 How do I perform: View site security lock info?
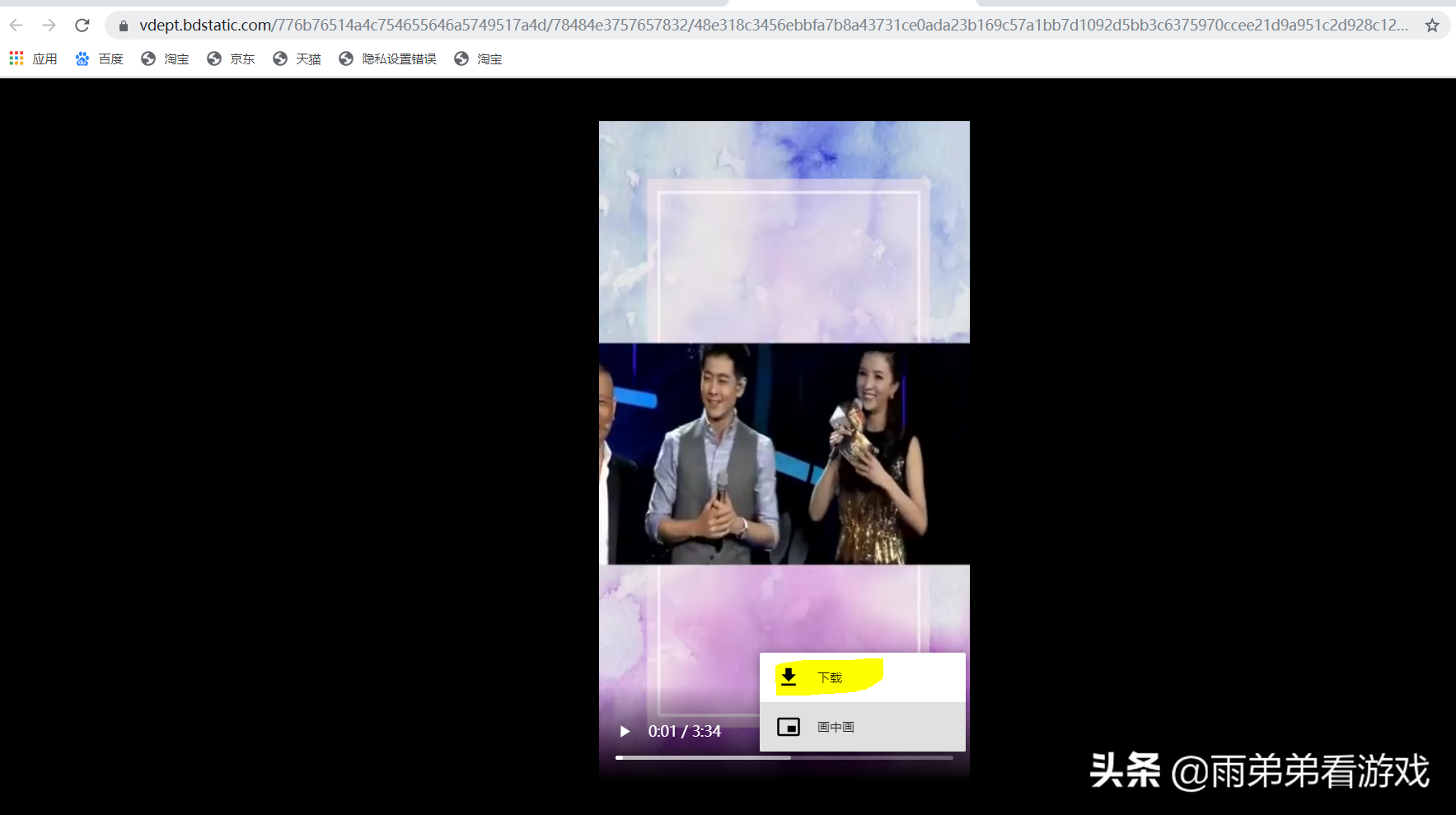[x=124, y=26]
